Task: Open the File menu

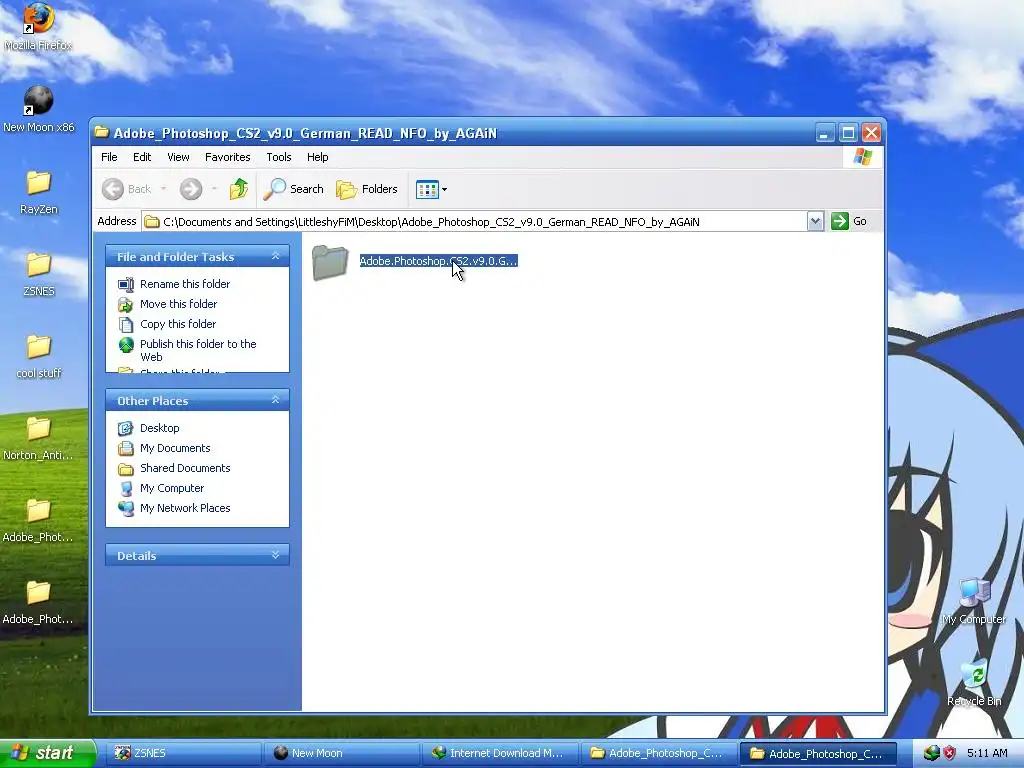Action: point(109,157)
